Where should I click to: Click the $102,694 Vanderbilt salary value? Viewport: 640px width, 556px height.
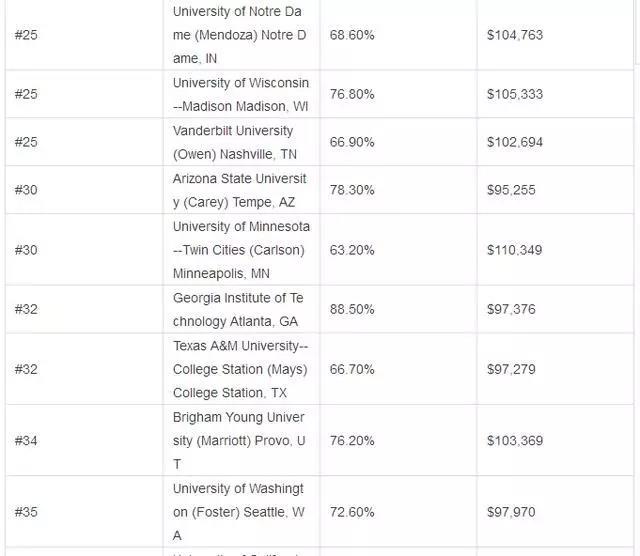click(515, 142)
